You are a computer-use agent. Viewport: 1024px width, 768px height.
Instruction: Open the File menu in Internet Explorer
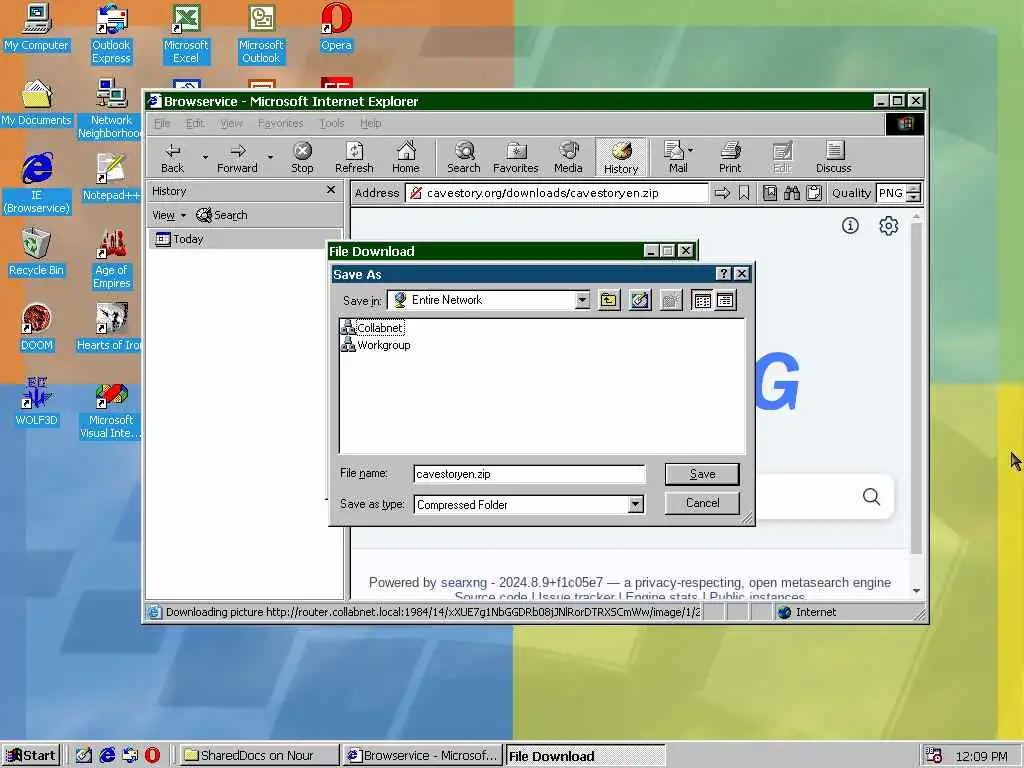click(x=162, y=123)
